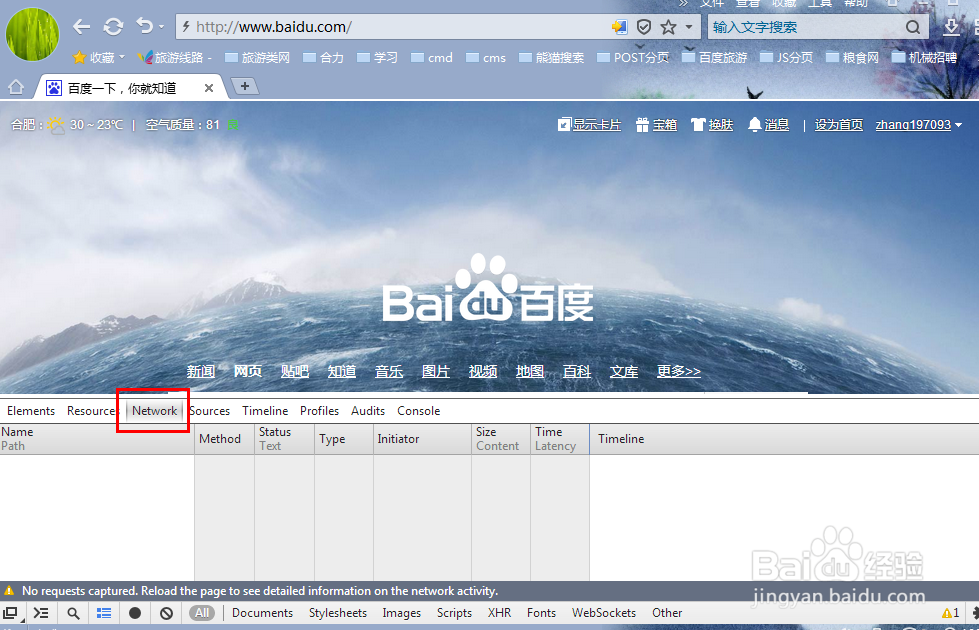
Task: Open the downloads icon
Action: point(951,27)
